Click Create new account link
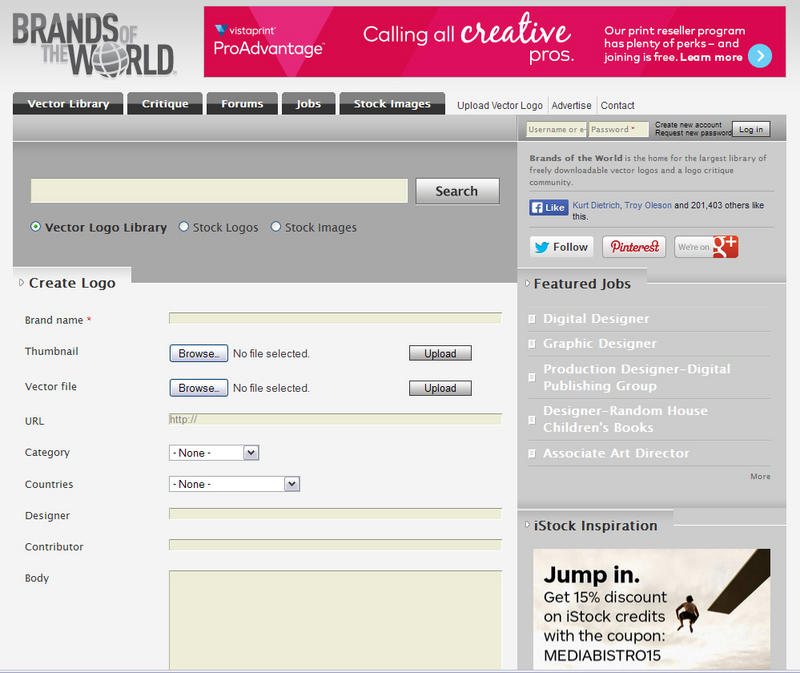This screenshot has height=673, width=800. pos(688,125)
